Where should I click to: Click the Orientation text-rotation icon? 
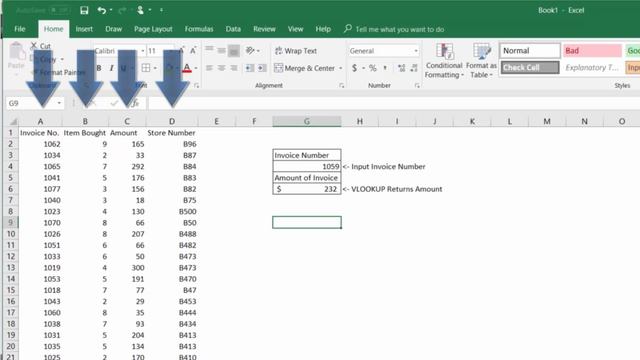tap(250, 51)
